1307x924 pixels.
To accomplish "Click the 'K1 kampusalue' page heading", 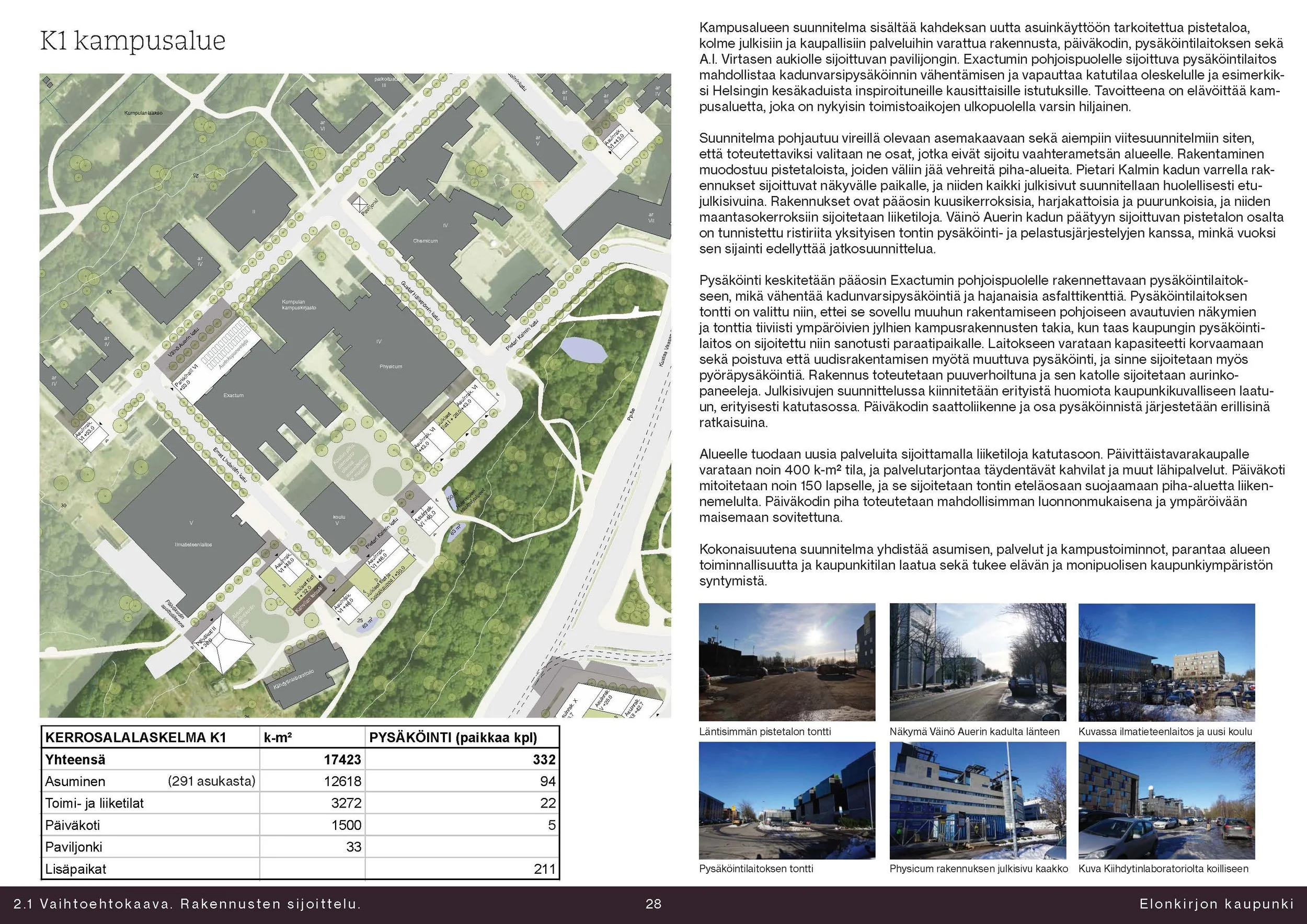I will tap(133, 42).
